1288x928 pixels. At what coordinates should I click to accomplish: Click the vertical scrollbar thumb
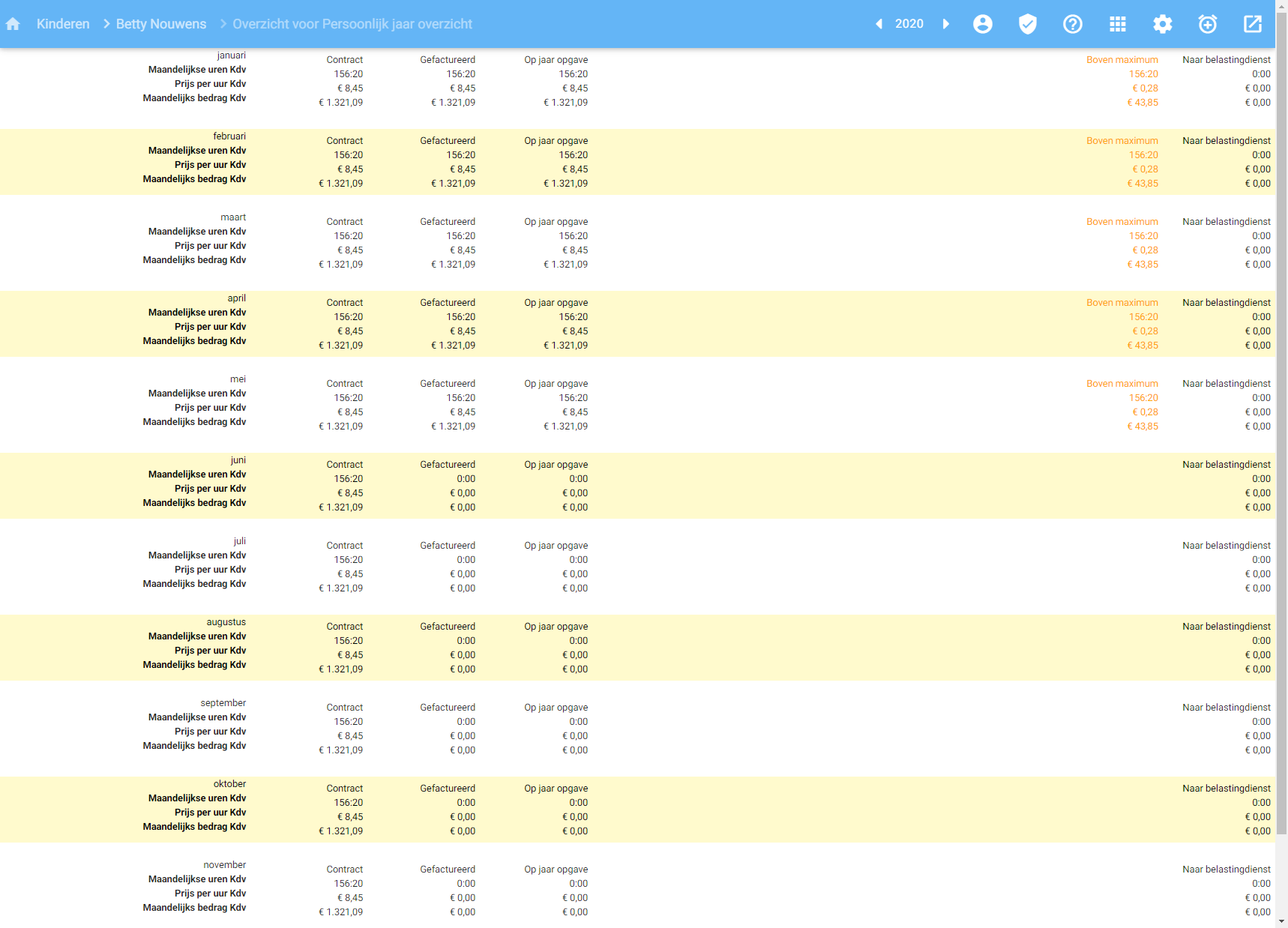pos(1282,422)
